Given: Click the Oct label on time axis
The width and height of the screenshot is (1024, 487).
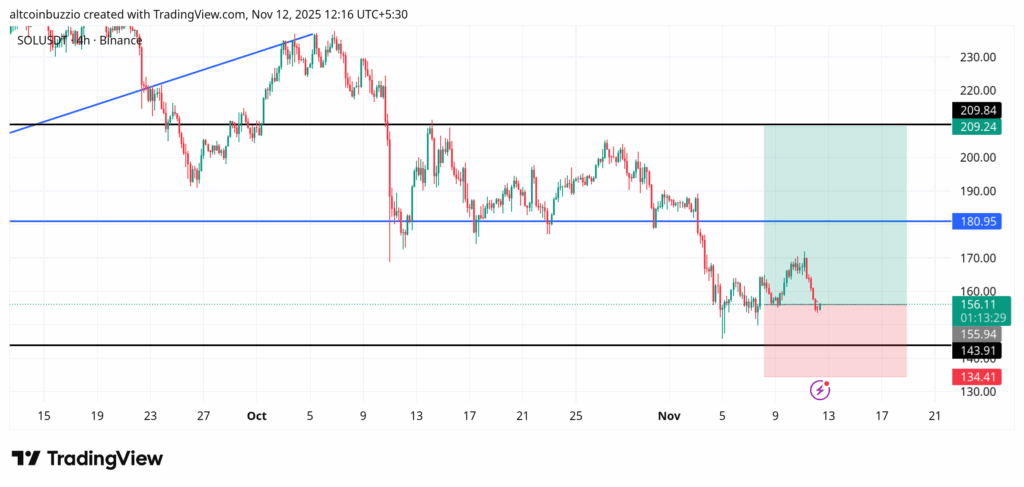Looking at the screenshot, I should click(256, 414).
